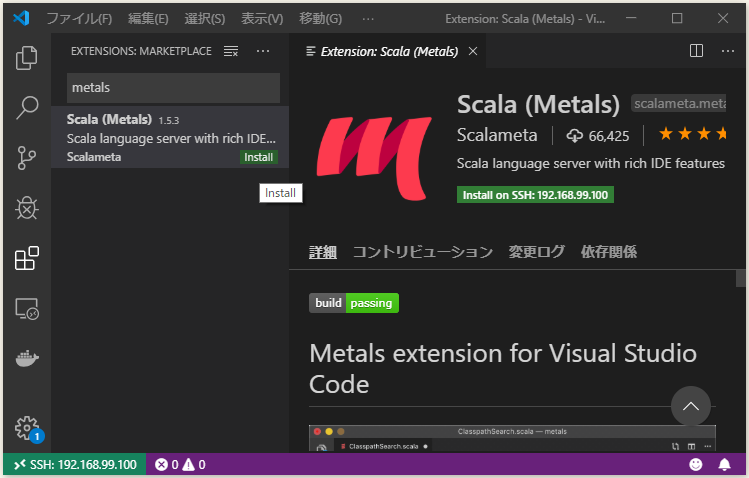Click description Scala language server with rich IDE features
The width and height of the screenshot is (749, 478).
(x=591, y=163)
